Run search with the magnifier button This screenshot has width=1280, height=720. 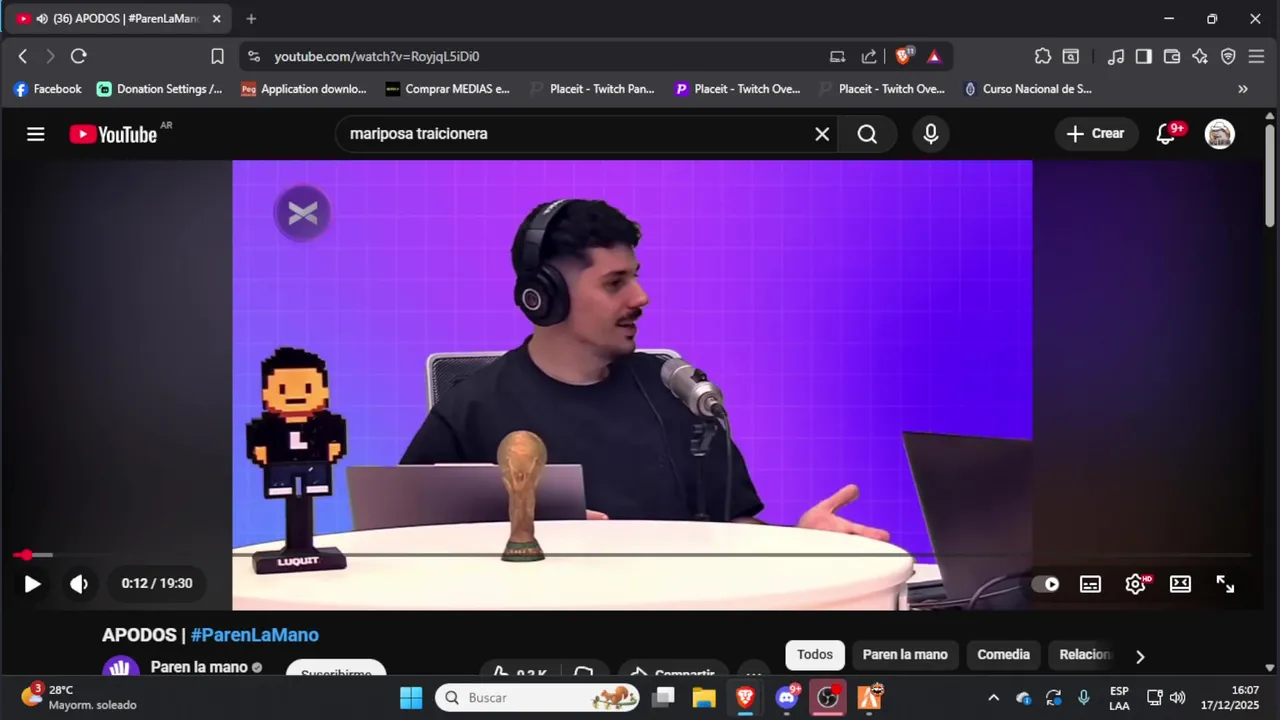[867, 134]
